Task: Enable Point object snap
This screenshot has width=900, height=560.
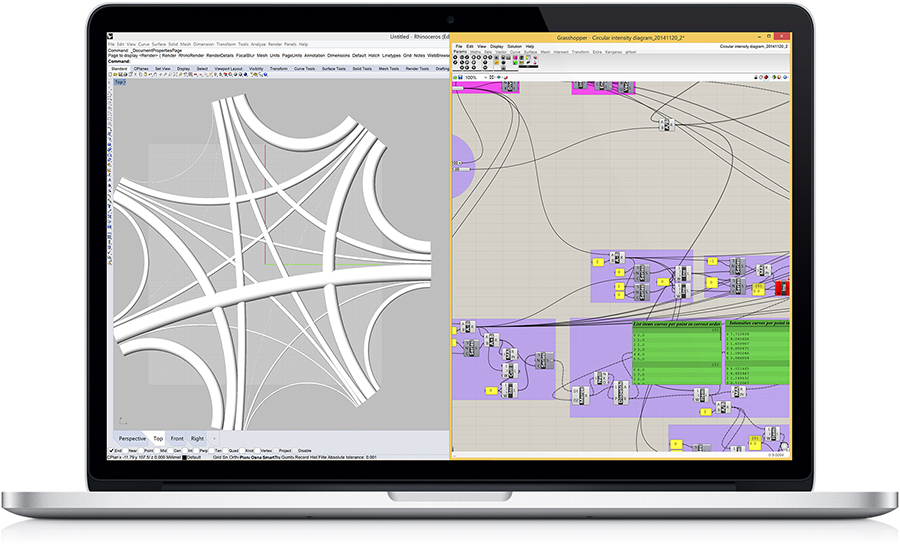Action: tap(141, 450)
